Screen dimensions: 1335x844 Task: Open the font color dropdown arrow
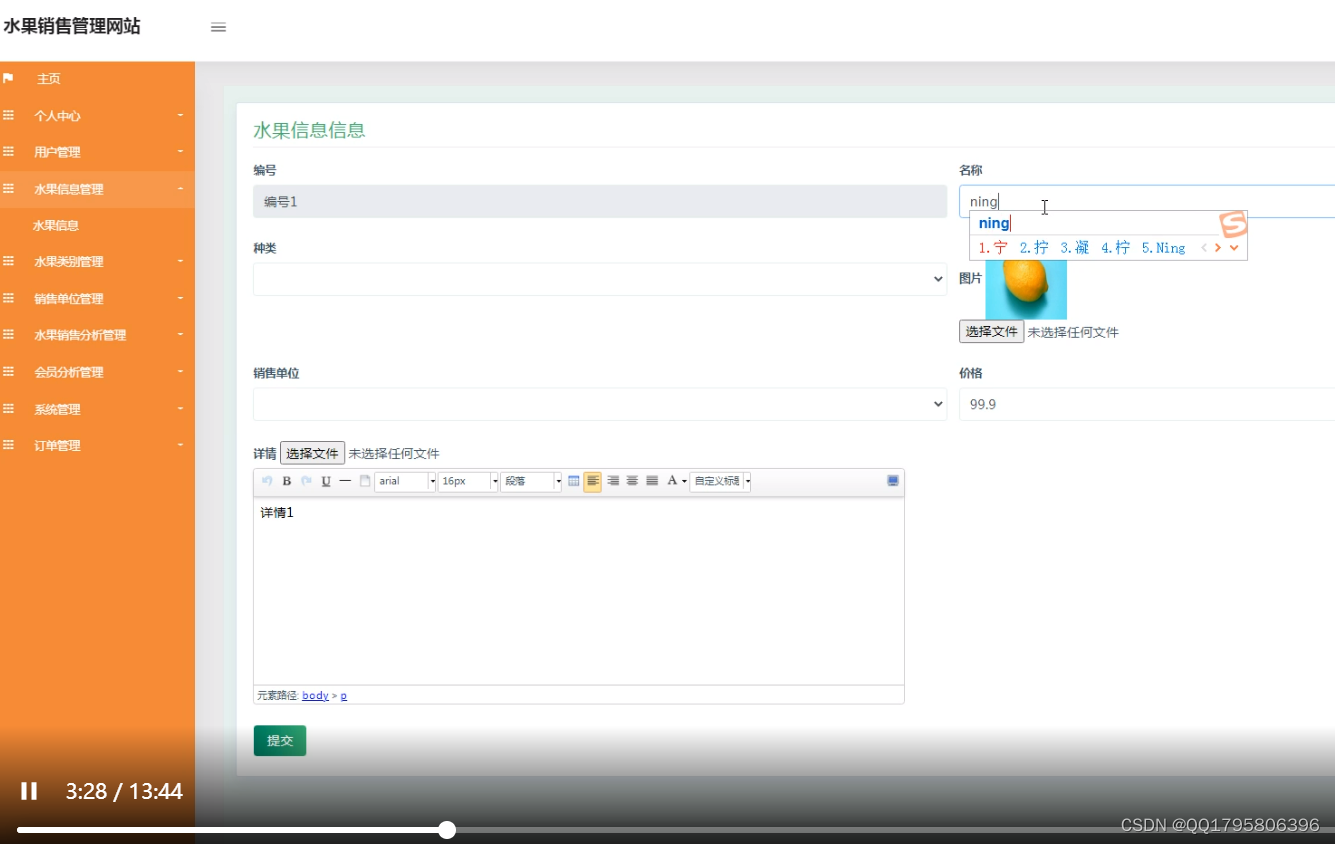tap(684, 482)
